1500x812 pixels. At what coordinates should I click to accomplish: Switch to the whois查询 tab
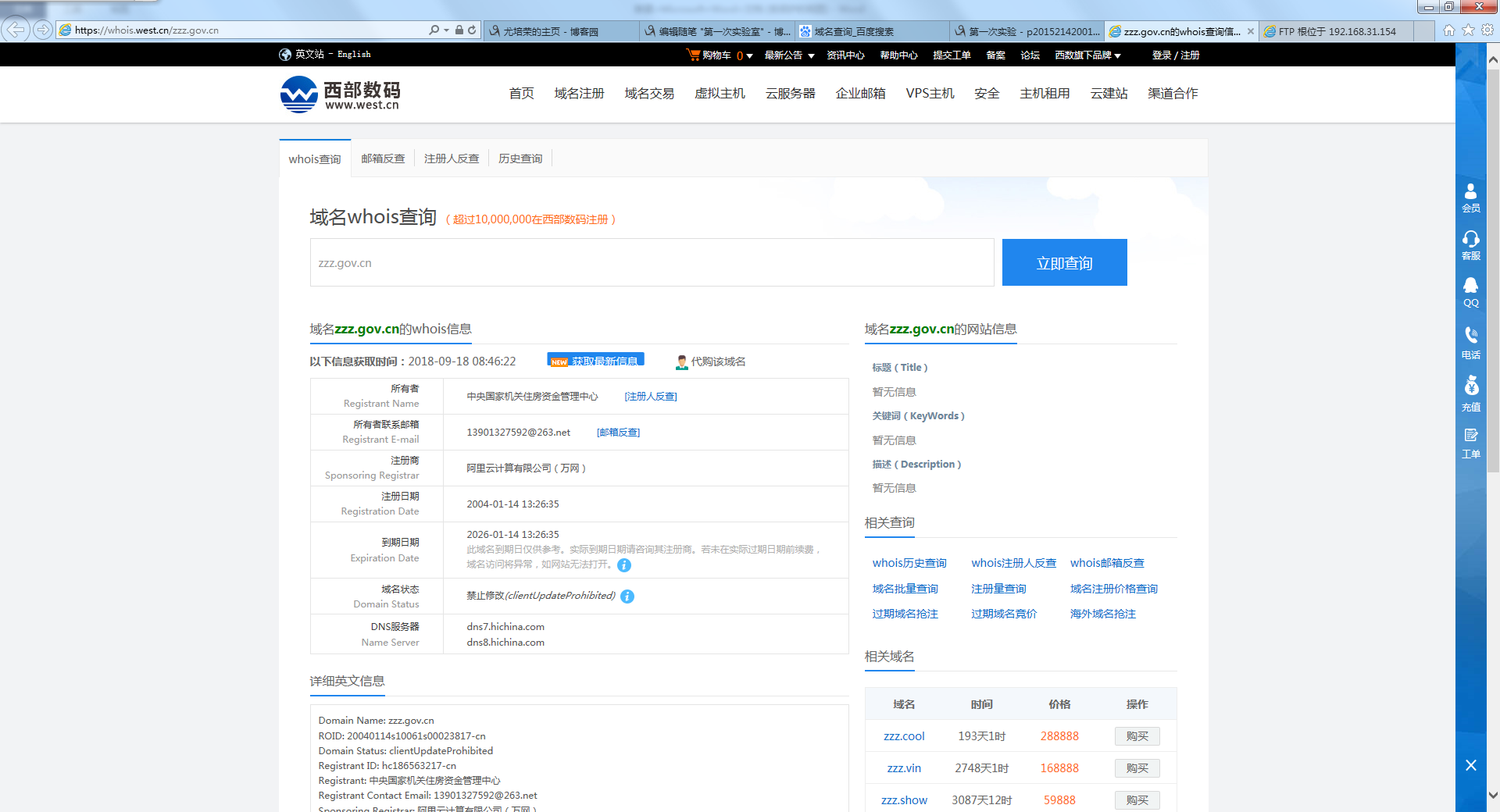315,158
